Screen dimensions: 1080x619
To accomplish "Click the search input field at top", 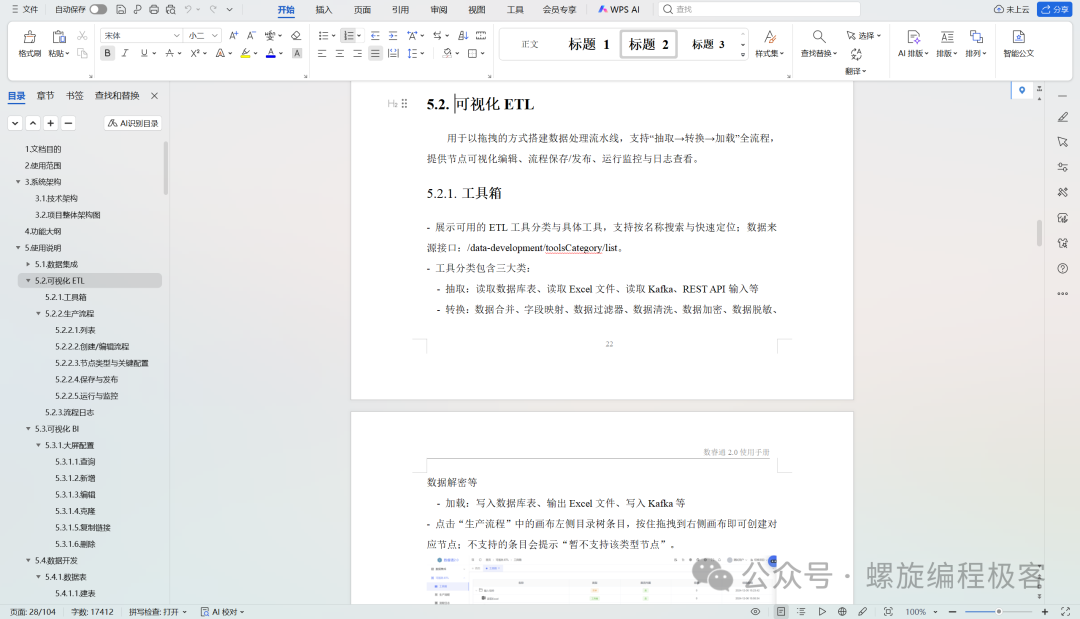I will 759,9.
